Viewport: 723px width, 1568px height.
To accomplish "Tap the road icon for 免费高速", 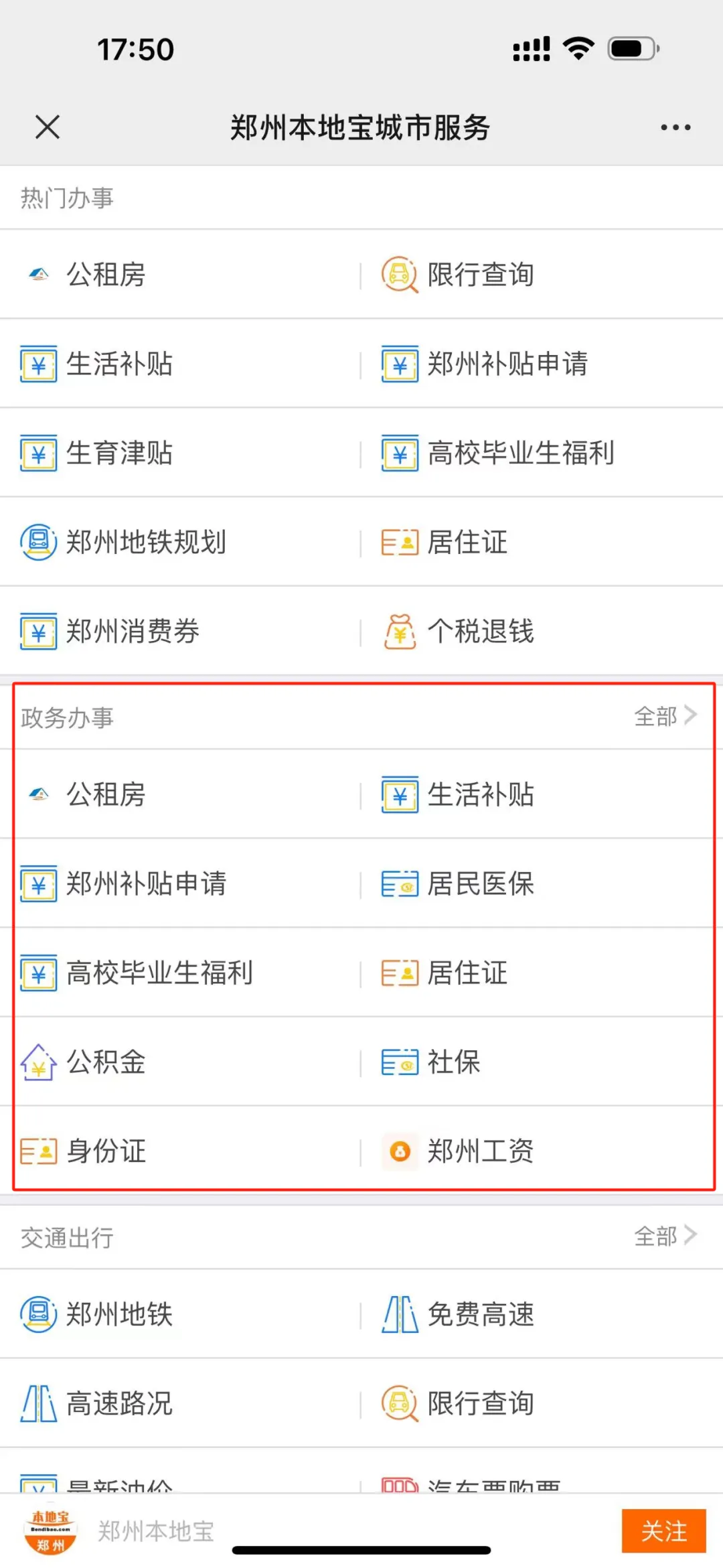I will tap(400, 1314).
